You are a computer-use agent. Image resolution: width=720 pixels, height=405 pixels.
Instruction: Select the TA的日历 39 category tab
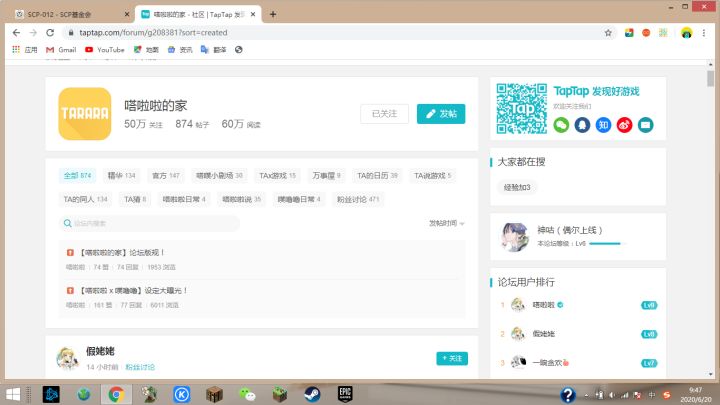[x=377, y=175]
